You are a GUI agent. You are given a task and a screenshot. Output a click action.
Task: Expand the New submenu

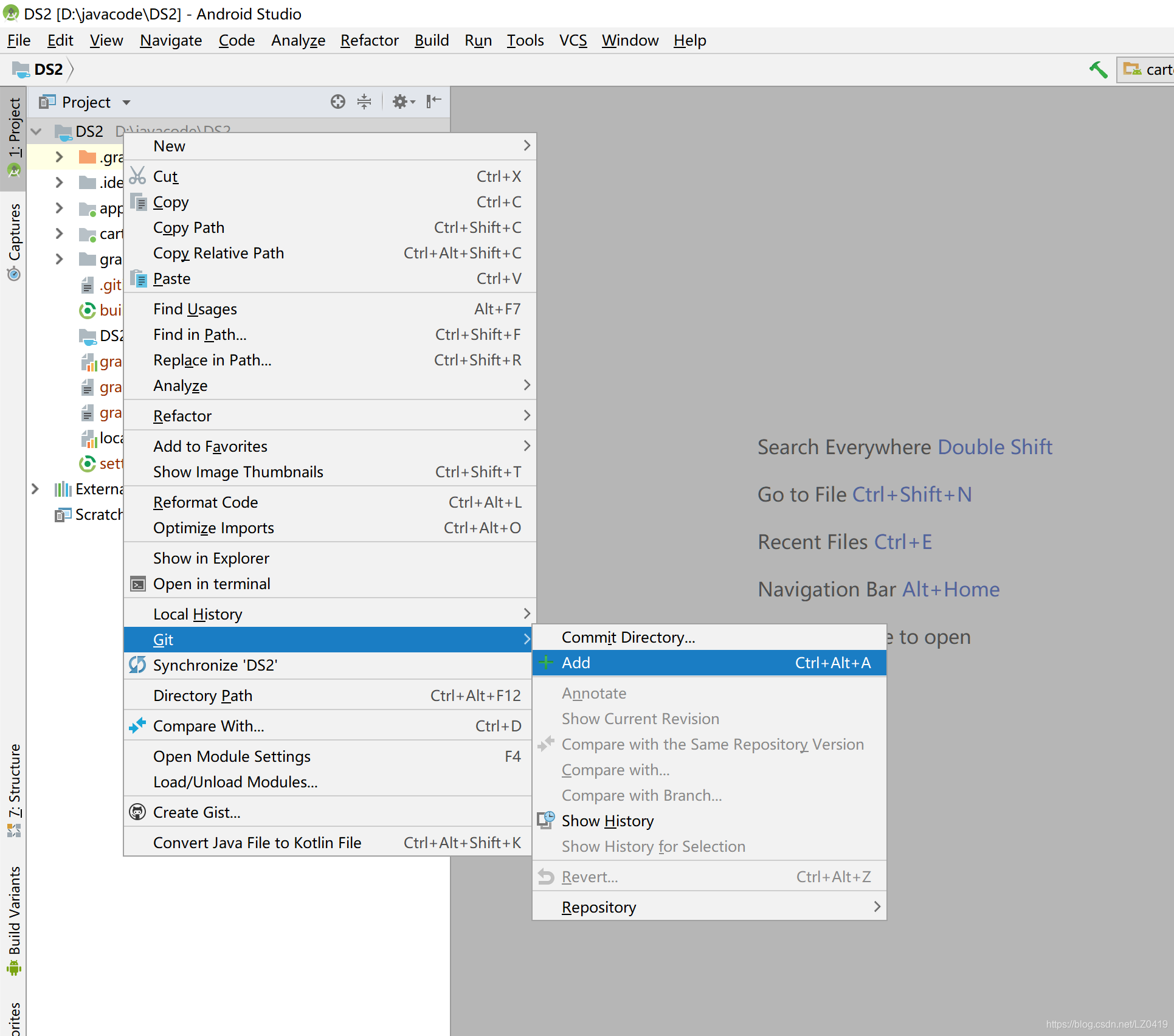330,146
